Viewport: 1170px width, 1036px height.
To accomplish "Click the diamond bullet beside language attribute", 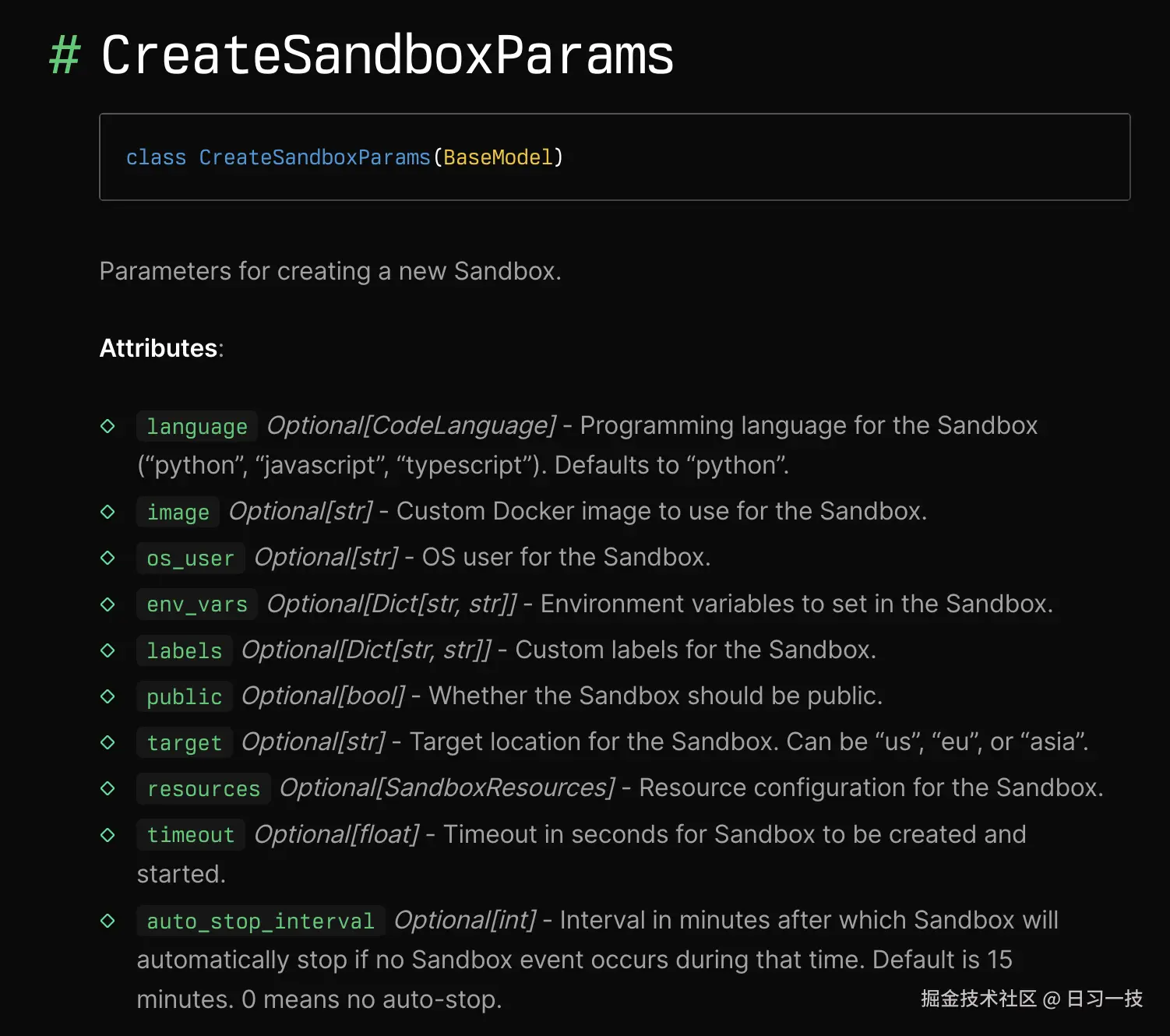I will coord(108,426).
